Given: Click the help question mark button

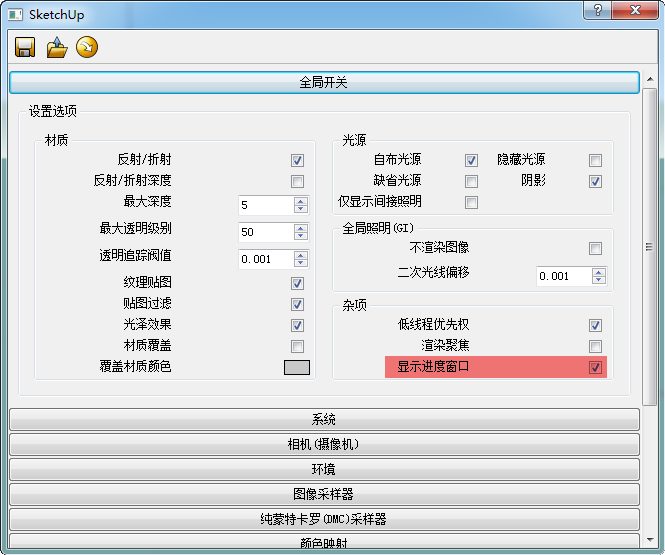Looking at the screenshot, I should click(597, 9).
